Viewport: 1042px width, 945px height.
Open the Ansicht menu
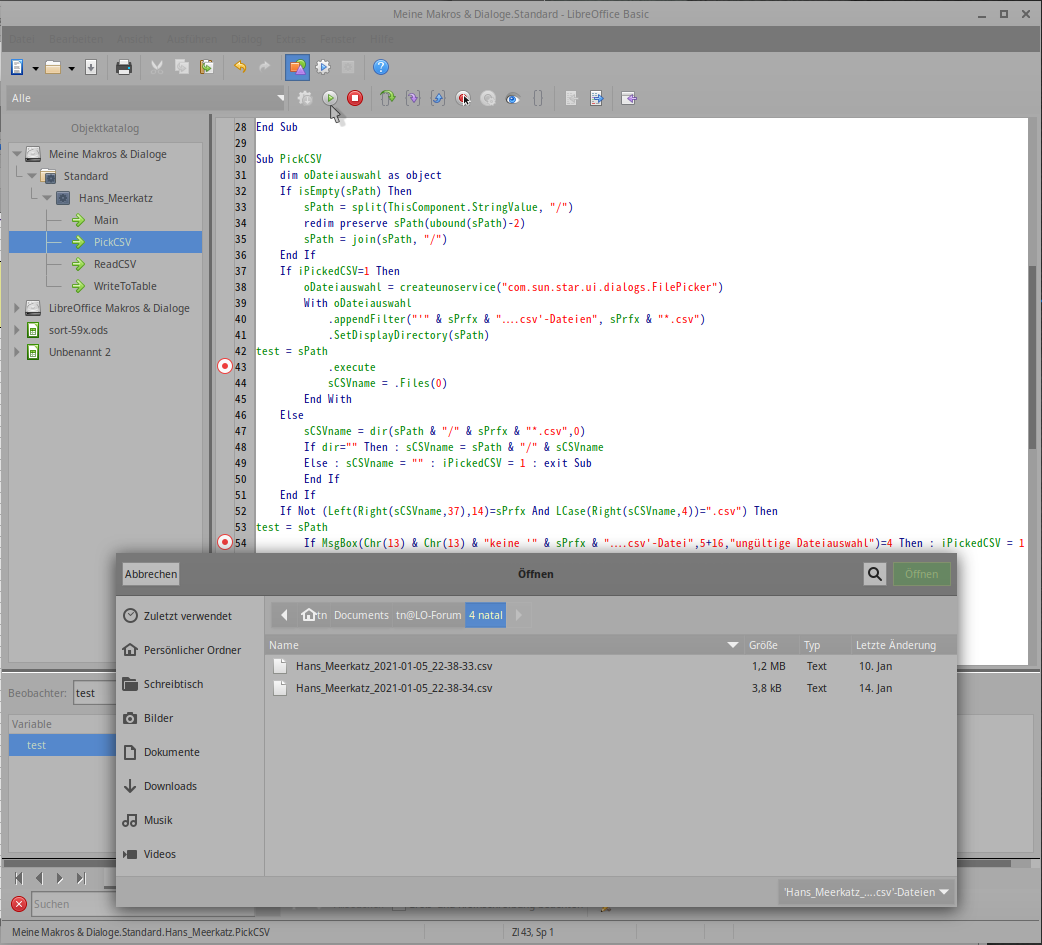(135, 39)
